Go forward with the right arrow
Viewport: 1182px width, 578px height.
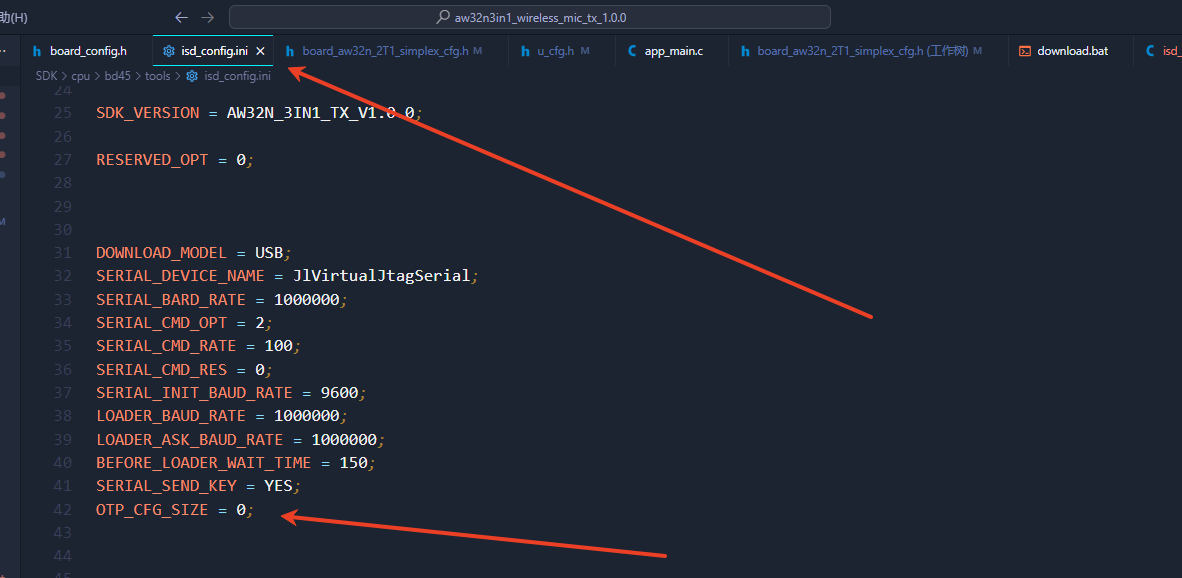click(208, 17)
